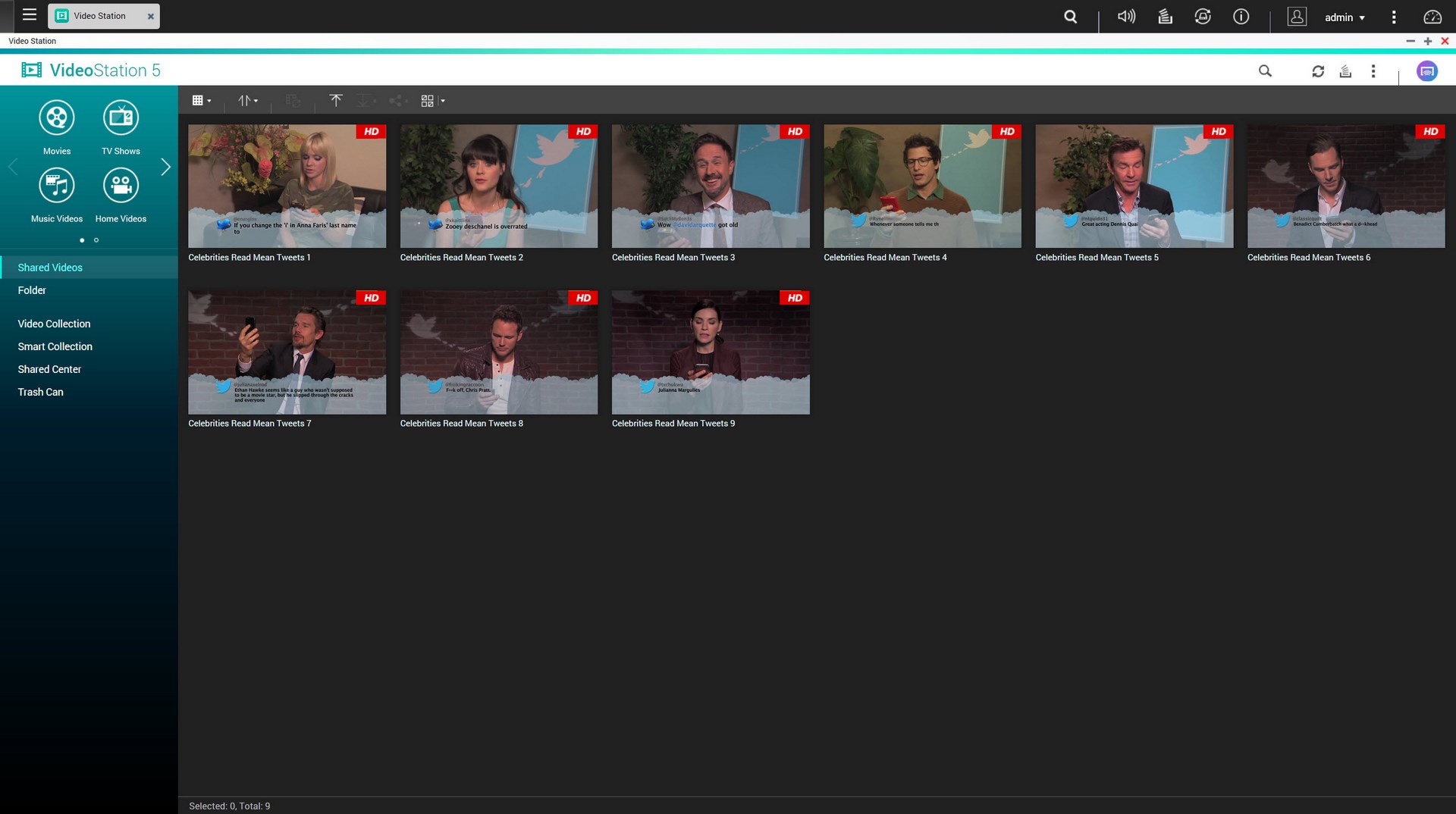
Task: Refresh the VideoStation library
Action: (x=1318, y=71)
